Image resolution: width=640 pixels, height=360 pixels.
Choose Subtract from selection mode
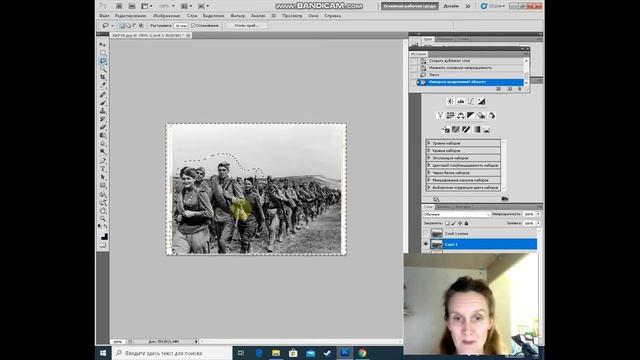point(135,25)
